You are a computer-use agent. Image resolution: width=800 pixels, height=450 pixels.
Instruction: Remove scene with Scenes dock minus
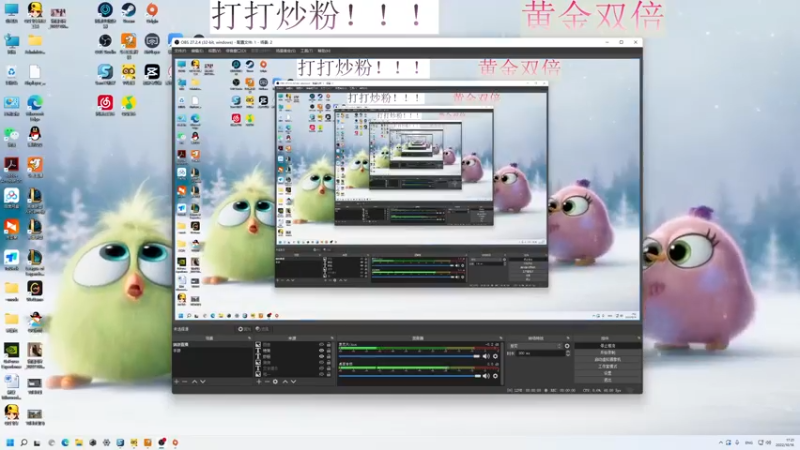point(185,382)
